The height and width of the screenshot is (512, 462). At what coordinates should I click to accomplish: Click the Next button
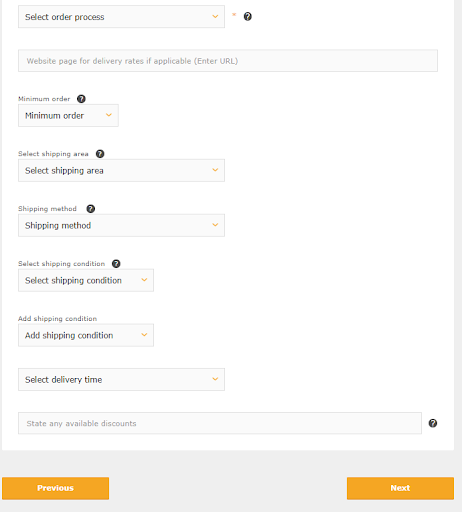(x=400, y=488)
